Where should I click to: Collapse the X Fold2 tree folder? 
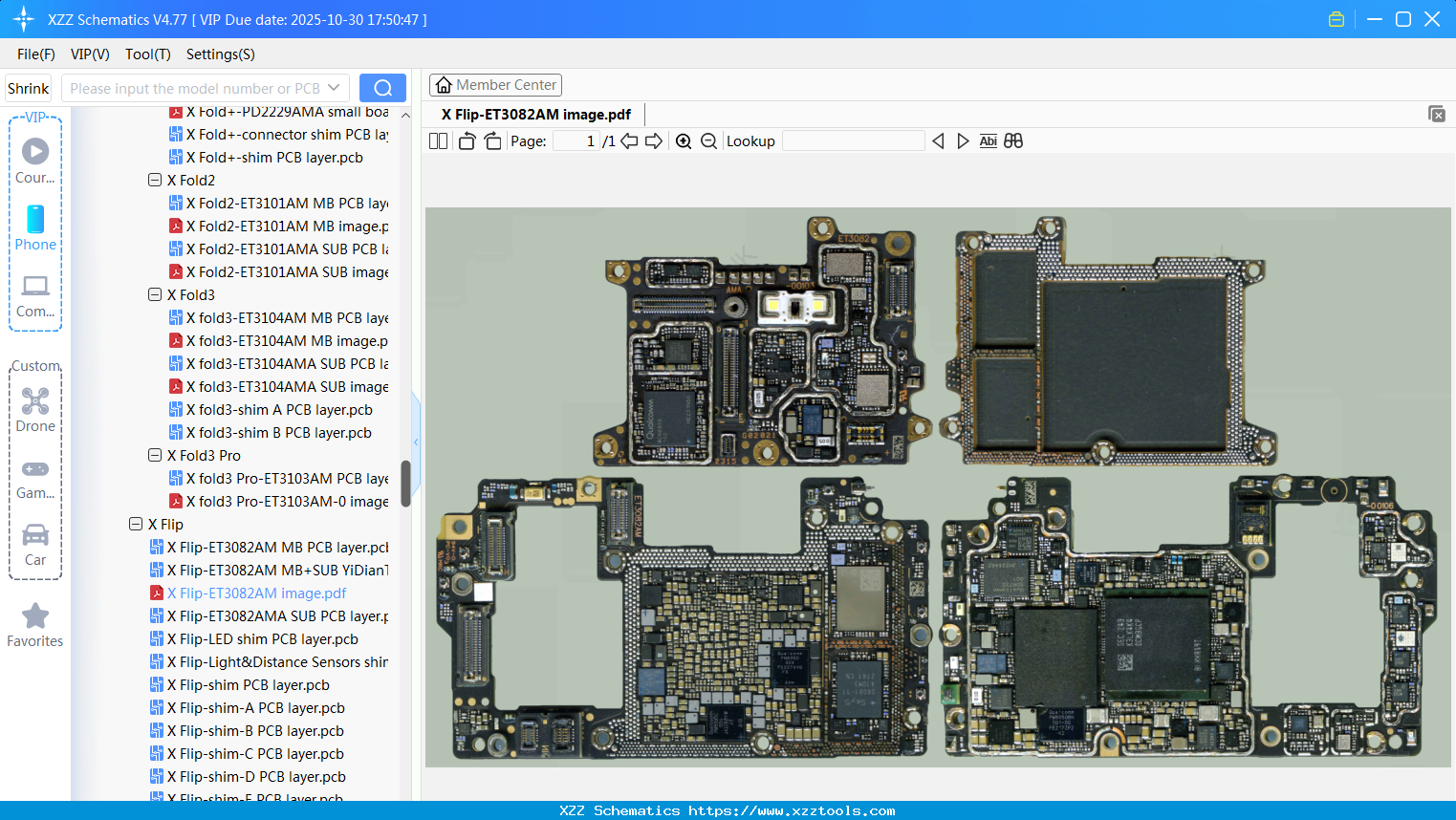click(155, 180)
